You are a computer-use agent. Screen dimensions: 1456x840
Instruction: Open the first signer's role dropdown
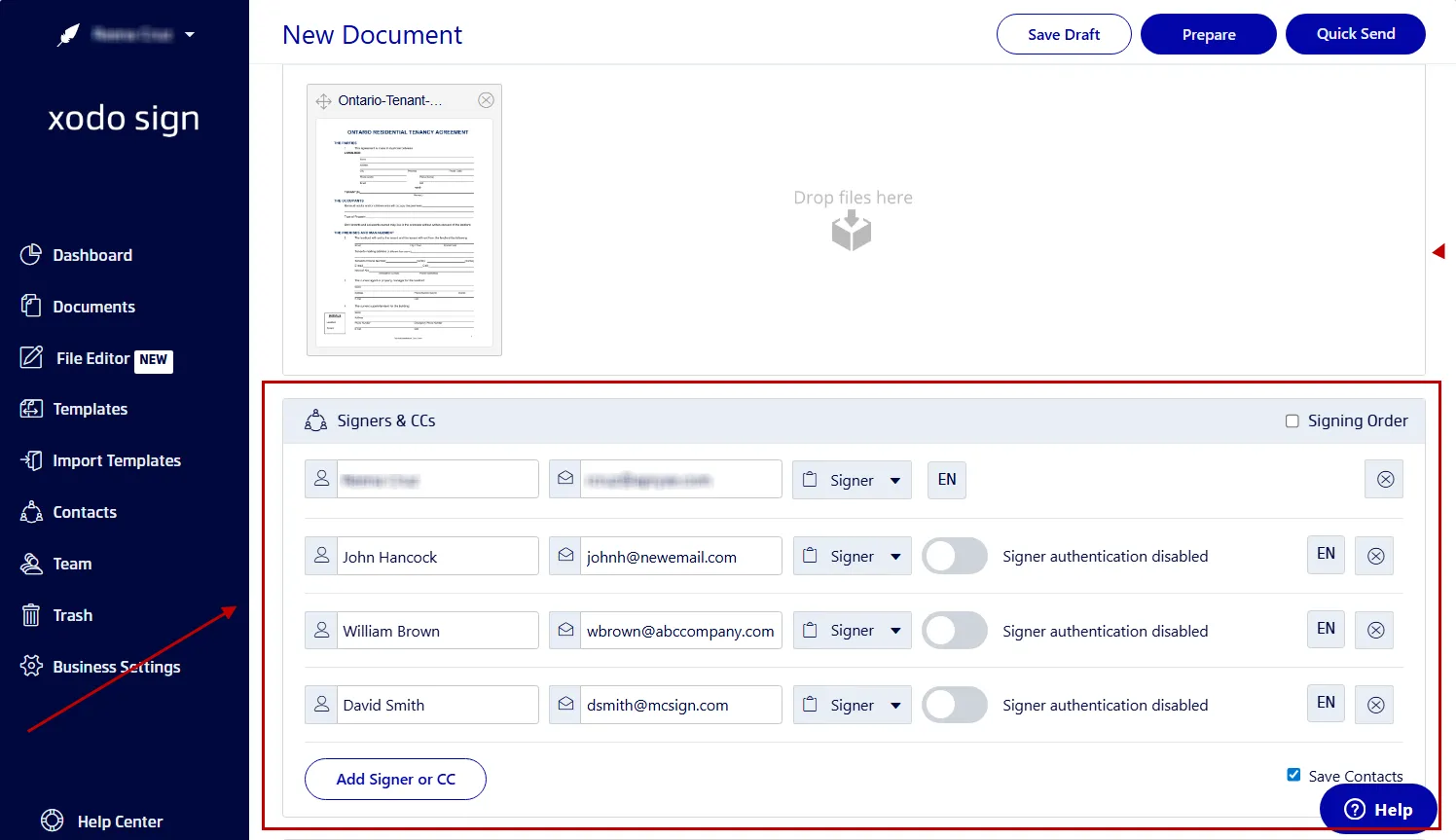[x=853, y=480]
